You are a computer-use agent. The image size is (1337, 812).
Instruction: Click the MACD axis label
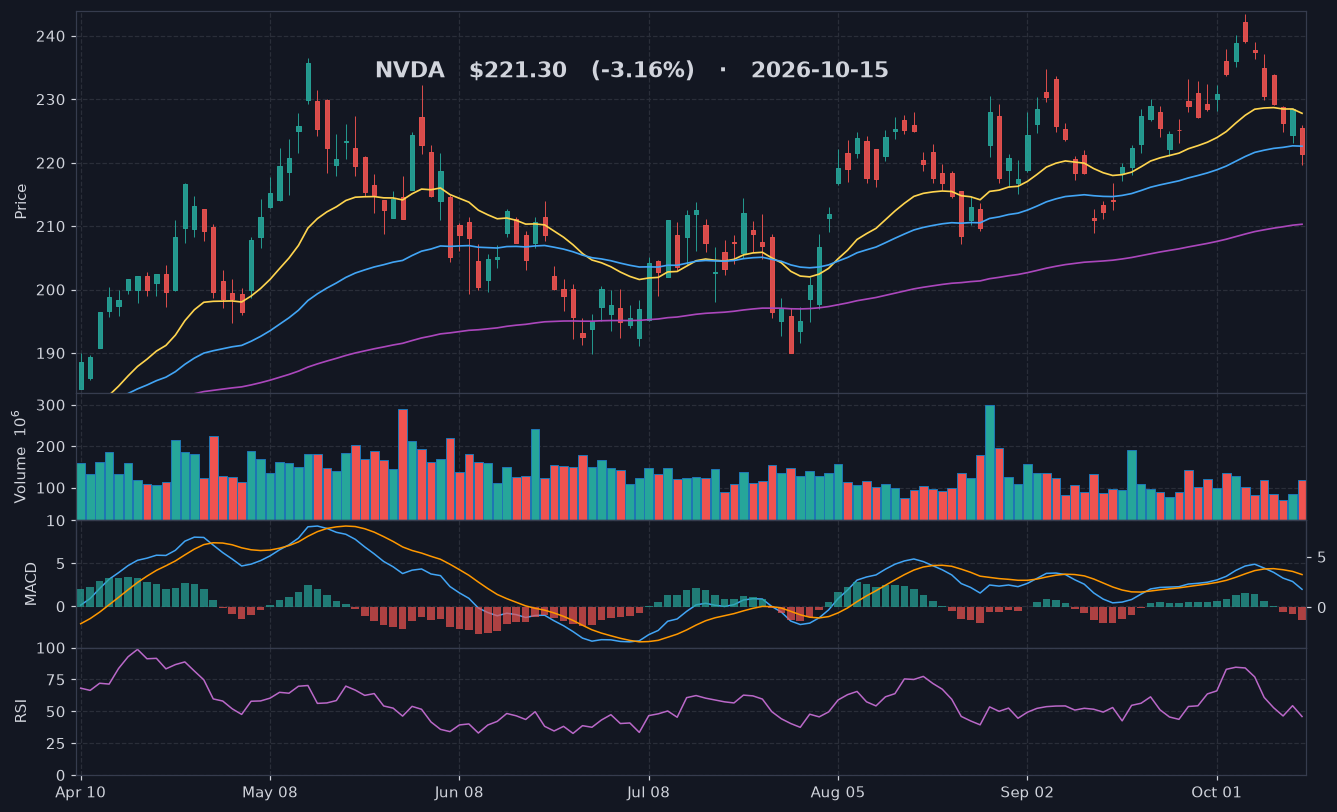(31, 584)
